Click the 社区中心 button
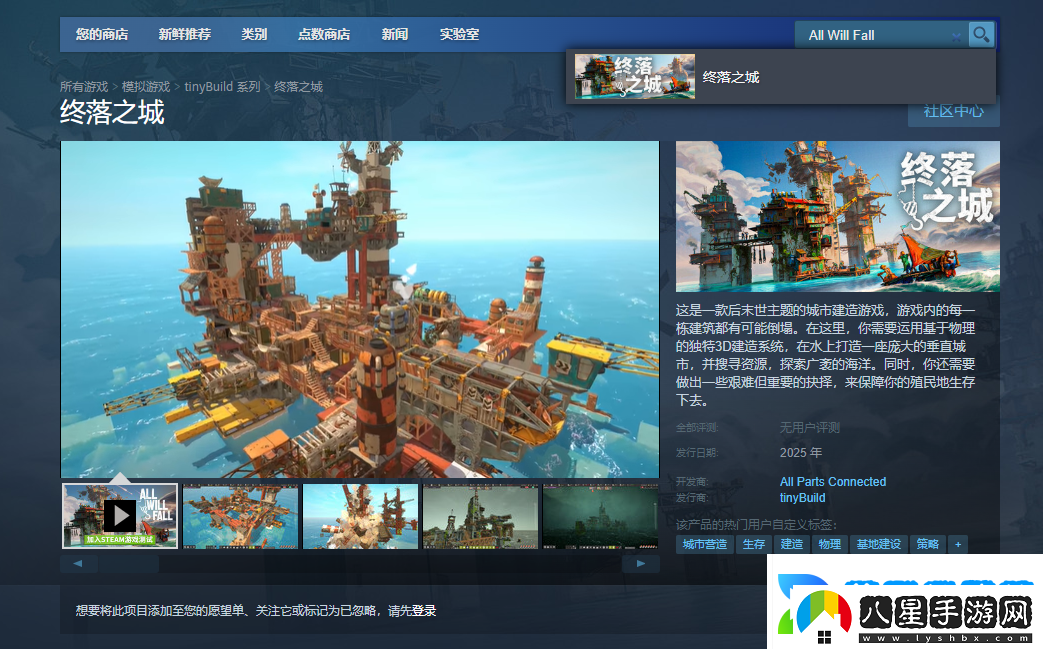The image size is (1043, 649). (953, 111)
